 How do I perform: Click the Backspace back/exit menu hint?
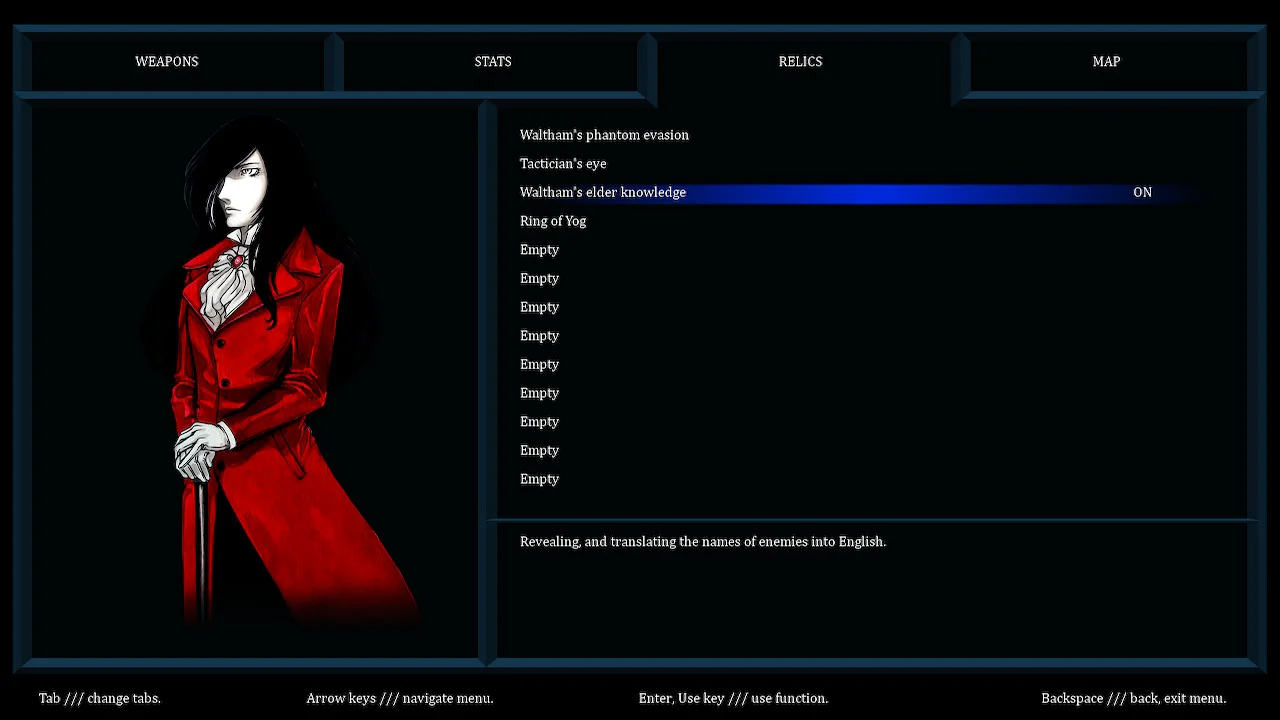(1134, 698)
